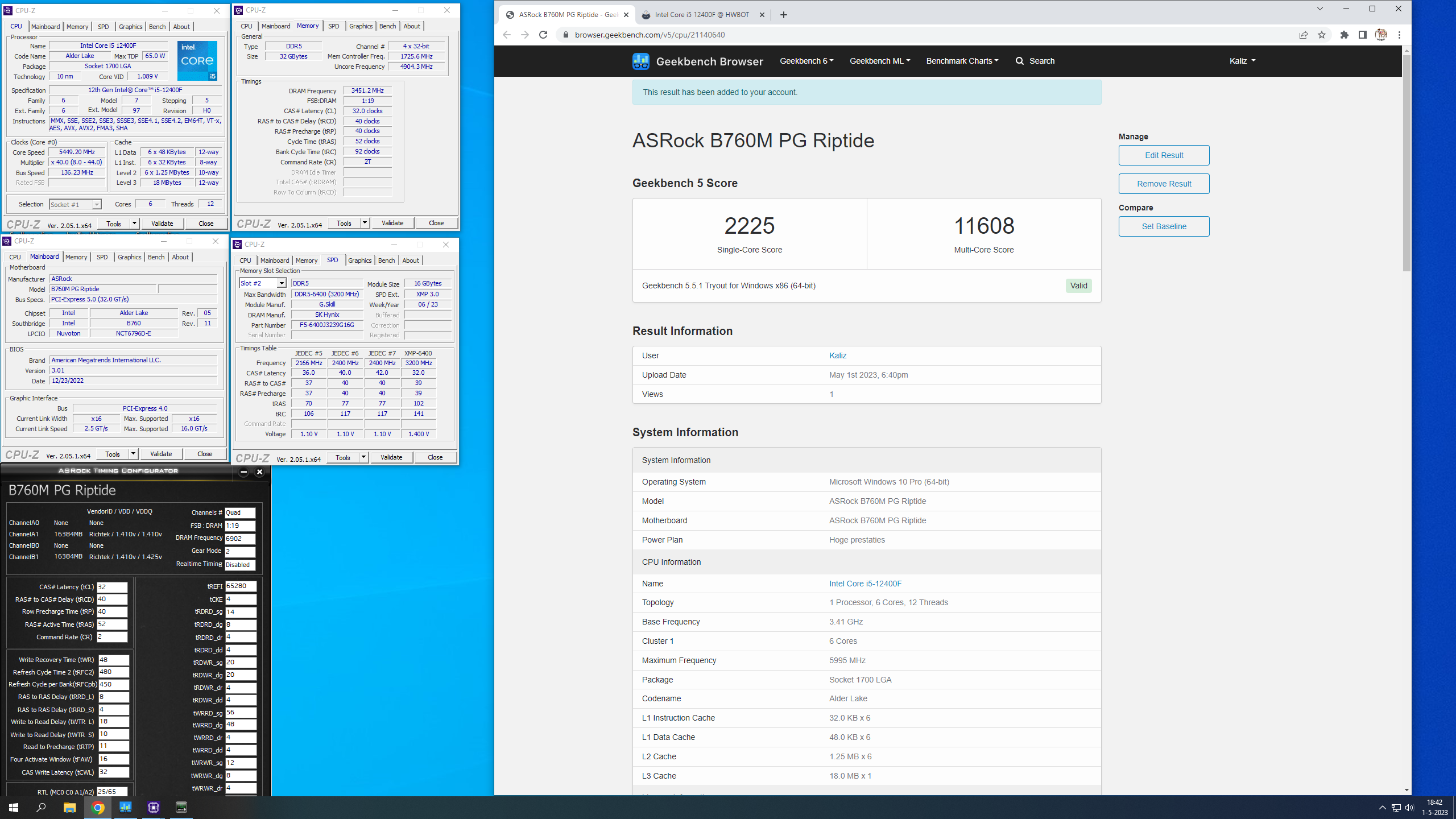The height and width of the screenshot is (819, 1456).
Task: Open Tools dropdown arrow in CPU-Z SPD window
Action: tap(363, 457)
